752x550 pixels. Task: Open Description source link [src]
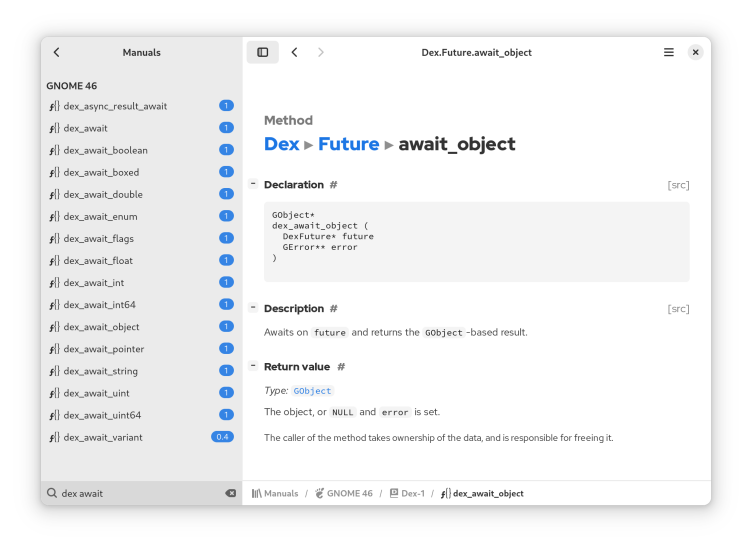[678, 309]
